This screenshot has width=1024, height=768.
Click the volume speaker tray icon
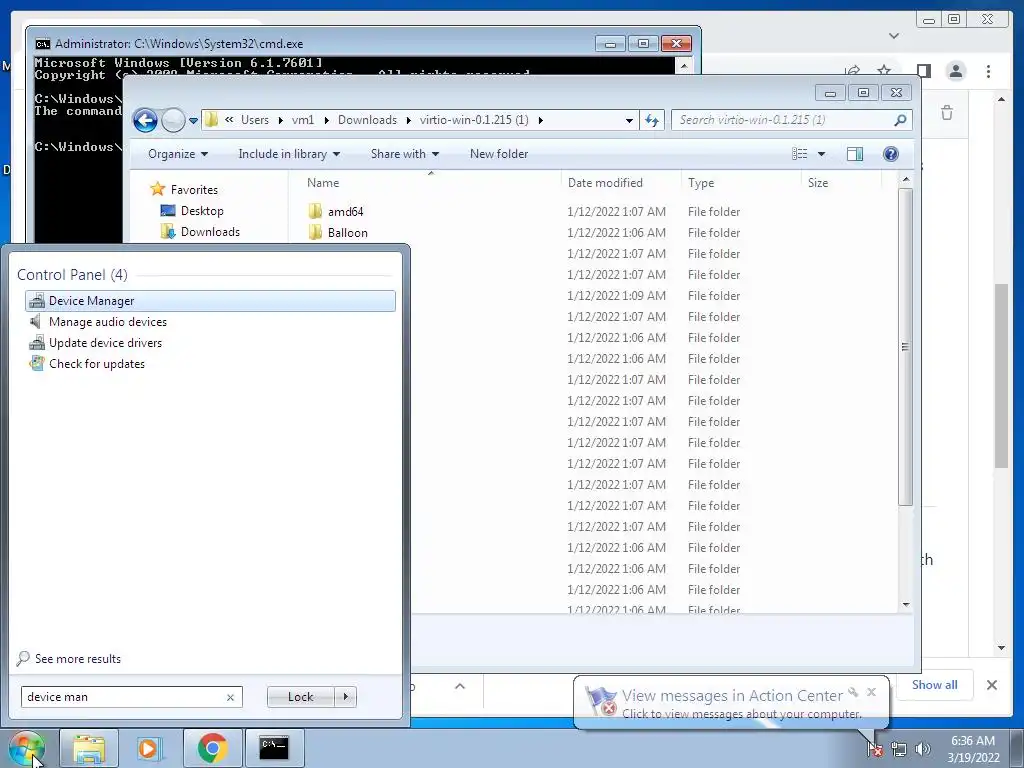(923, 750)
